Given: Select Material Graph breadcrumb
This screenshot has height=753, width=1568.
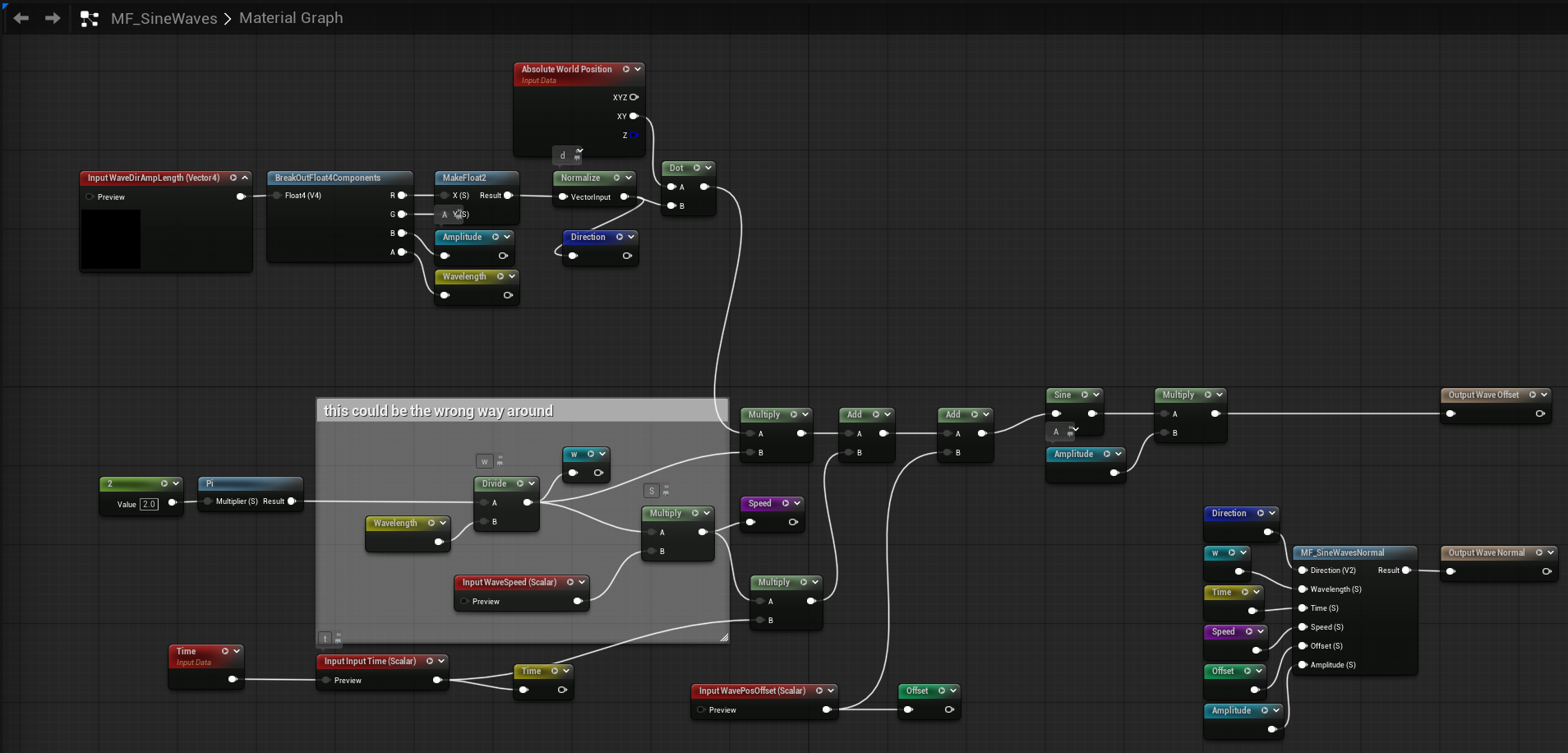Looking at the screenshot, I should coord(291,18).
